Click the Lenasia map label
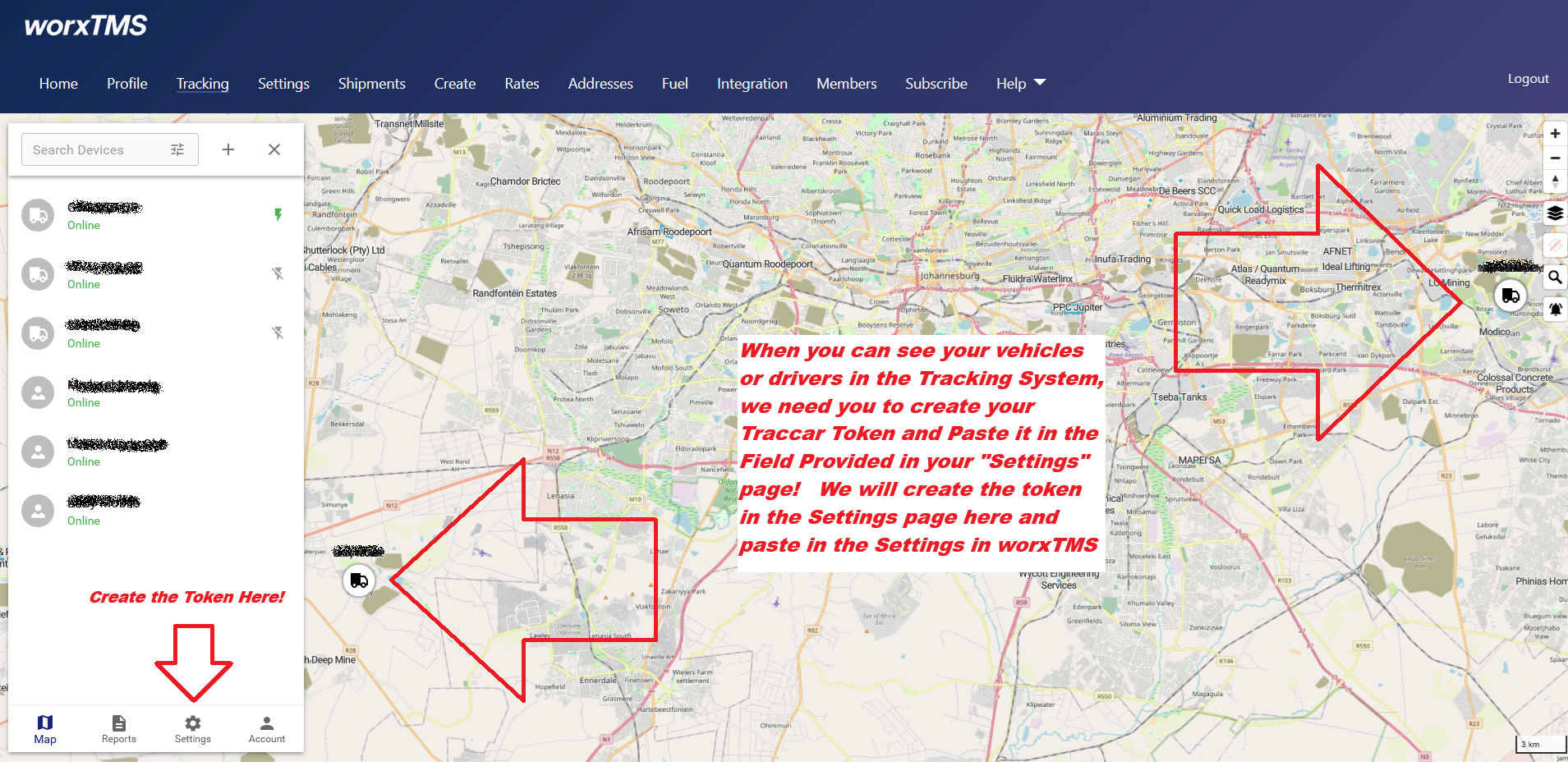This screenshot has height=780, width=1568. tap(561, 496)
